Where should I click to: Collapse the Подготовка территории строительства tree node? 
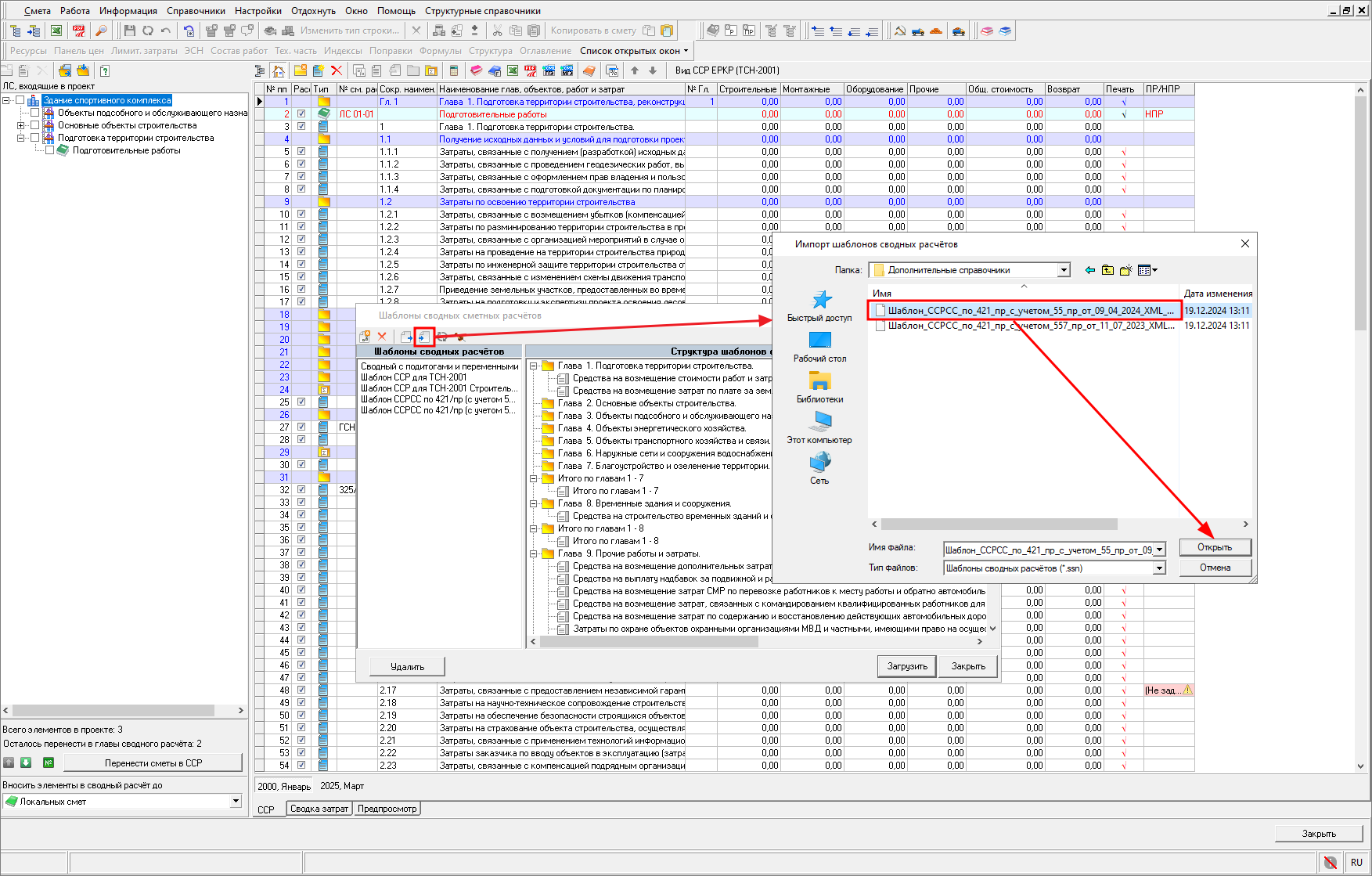coord(21,138)
